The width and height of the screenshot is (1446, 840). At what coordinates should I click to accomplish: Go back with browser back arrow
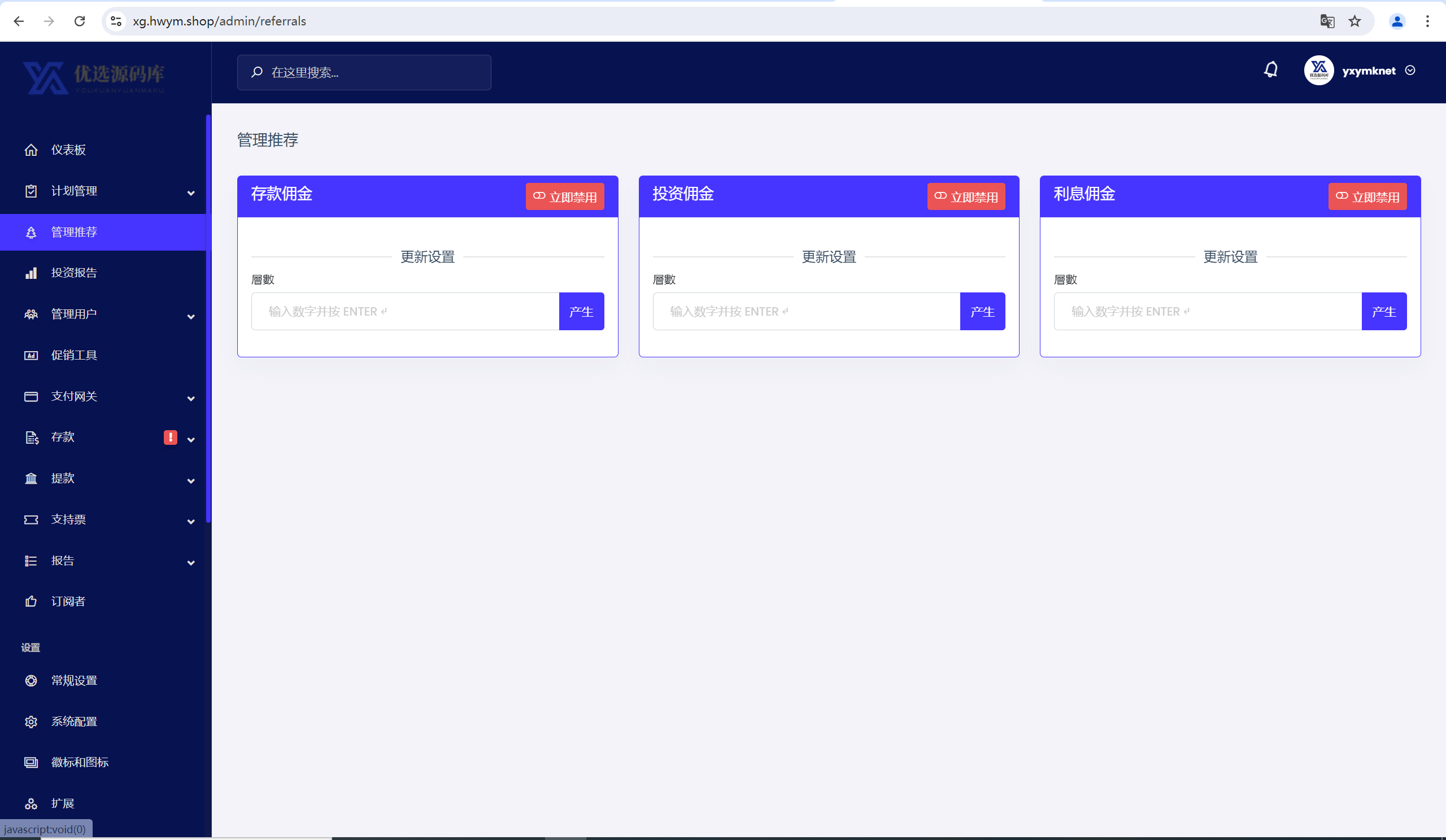[x=19, y=21]
